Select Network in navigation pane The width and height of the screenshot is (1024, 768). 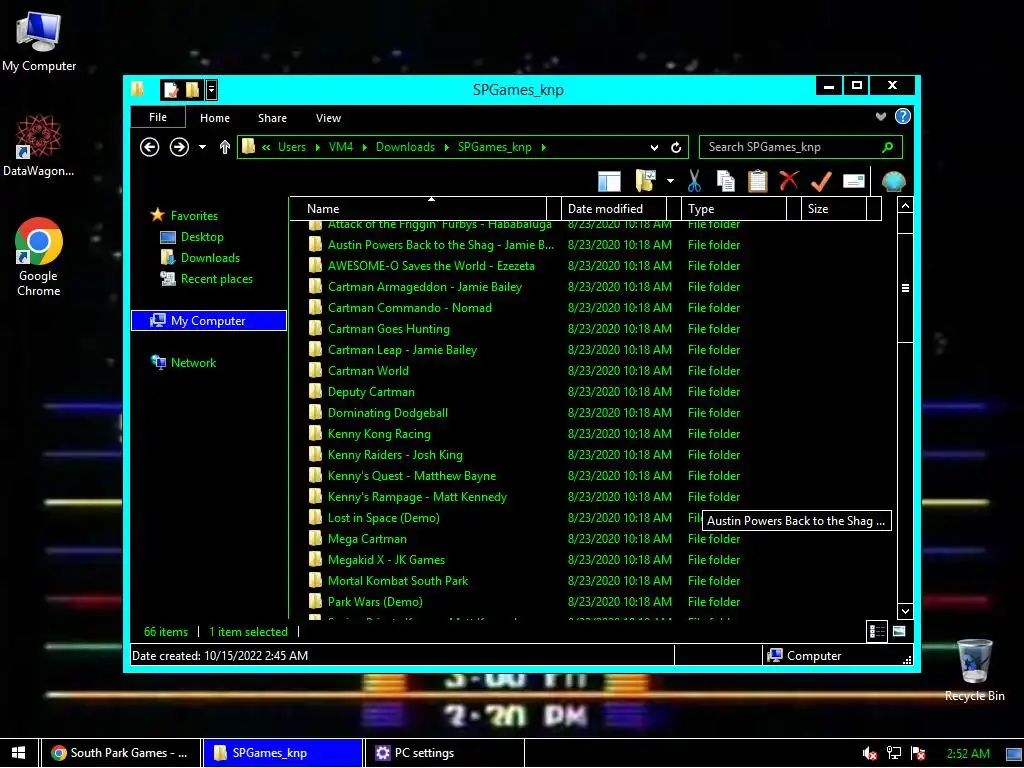point(193,363)
